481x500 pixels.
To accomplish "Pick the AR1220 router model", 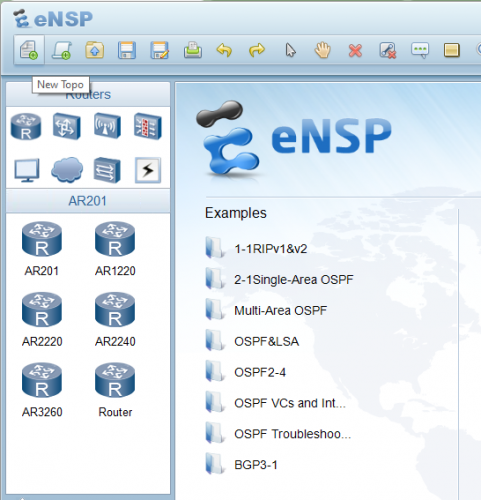I will click(115, 249).
